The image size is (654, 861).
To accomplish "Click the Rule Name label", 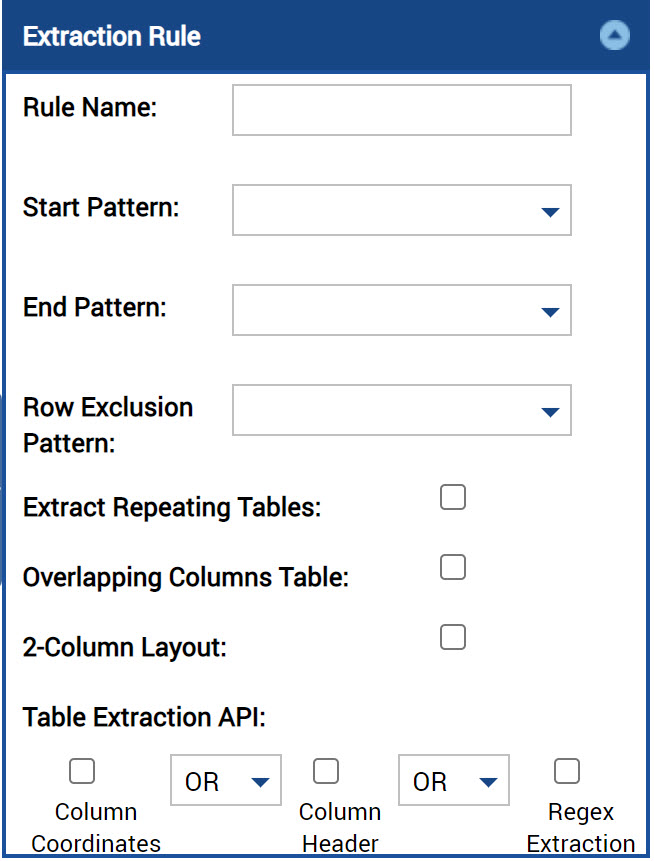I will (x=90, y=107).
